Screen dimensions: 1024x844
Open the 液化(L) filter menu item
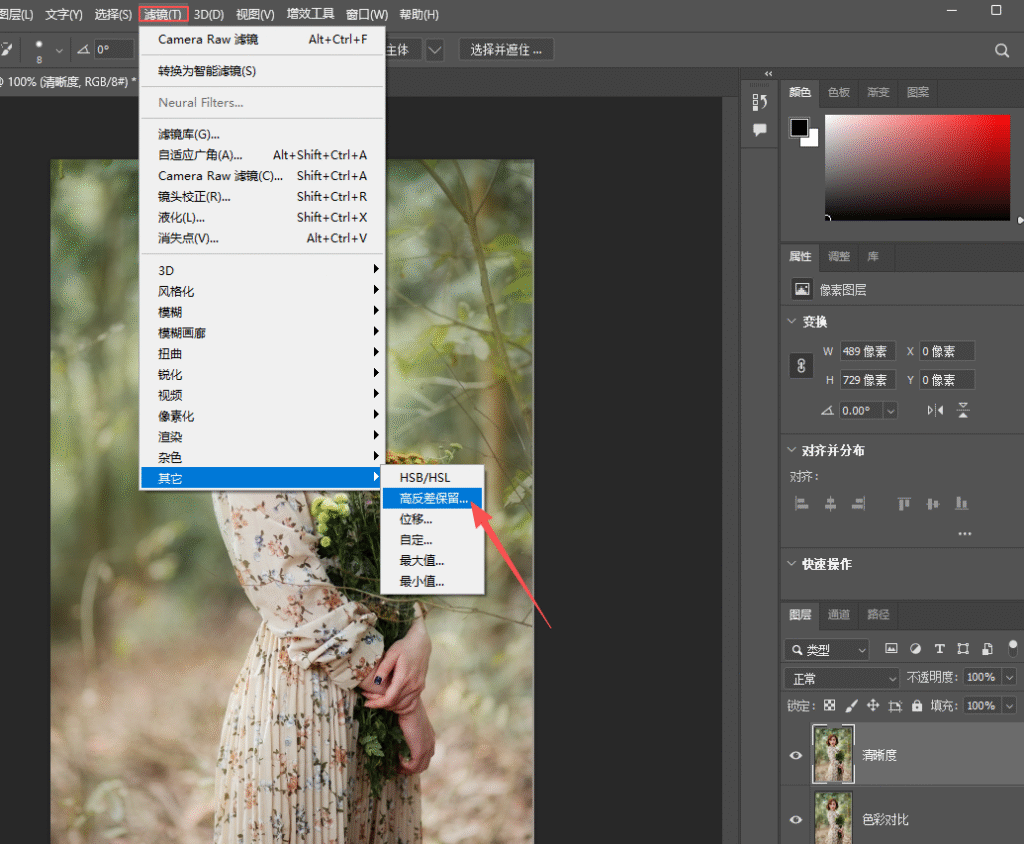(x=262, y=218)
